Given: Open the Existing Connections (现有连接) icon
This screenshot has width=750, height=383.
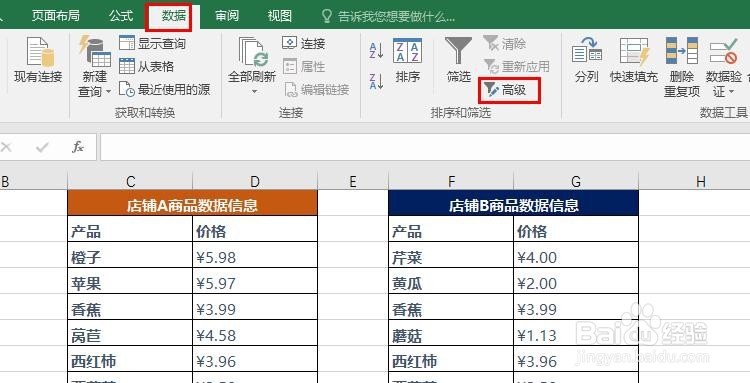Looking at the screenshot, I should (x=39, y=52).
